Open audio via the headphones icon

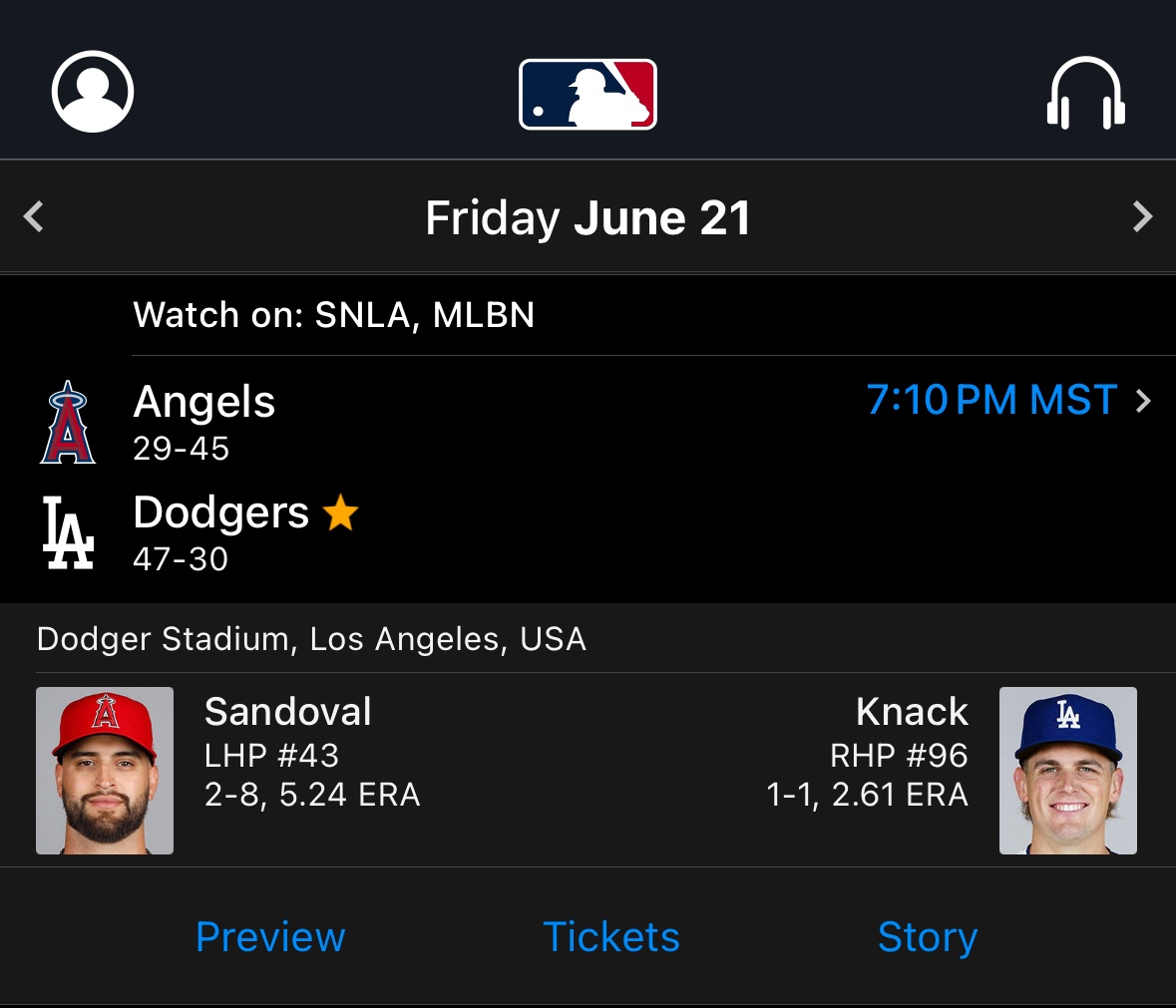pyautogui.click(x=1085, y=93)
